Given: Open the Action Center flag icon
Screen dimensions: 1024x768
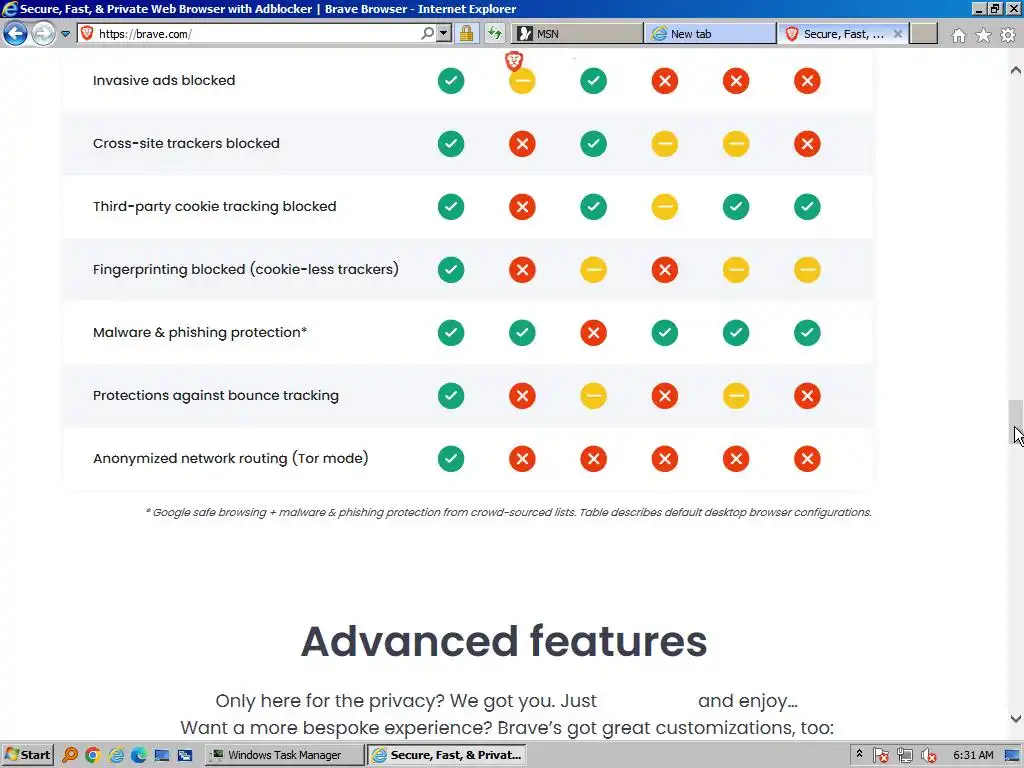Looking at the screenshot, I should [x=880, y=756].
